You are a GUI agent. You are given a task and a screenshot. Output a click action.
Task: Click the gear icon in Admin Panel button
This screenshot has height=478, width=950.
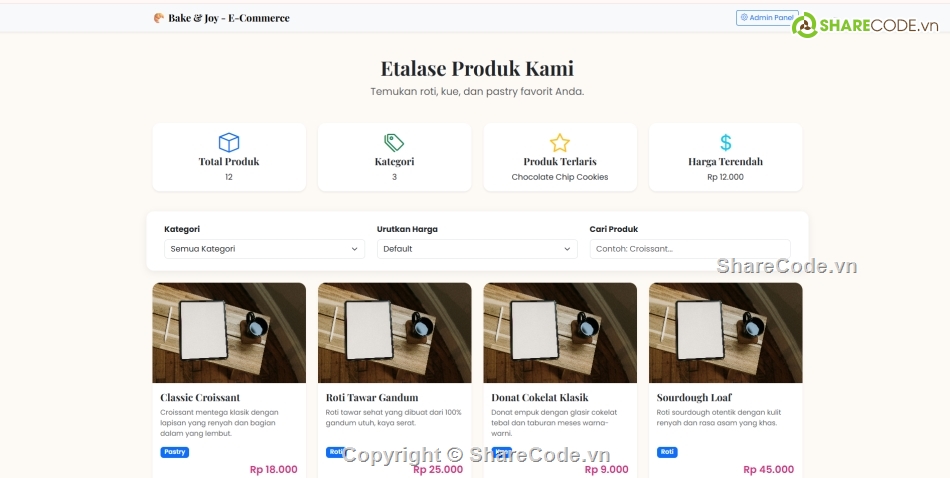point(744,18)
